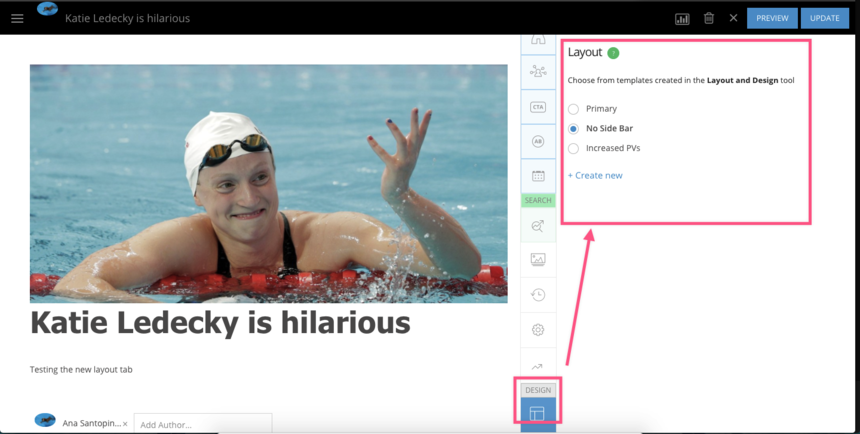Select the No Side Bar layout
Image resolution: width=860 pixels, height=434 pixels.
pos(573,129)
